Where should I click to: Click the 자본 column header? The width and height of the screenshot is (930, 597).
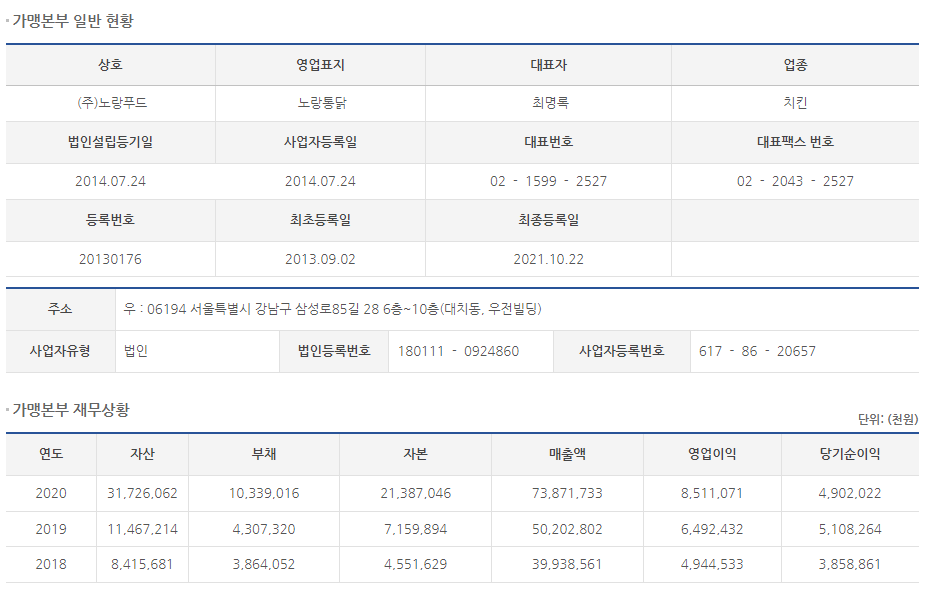[x=415, y=454]
